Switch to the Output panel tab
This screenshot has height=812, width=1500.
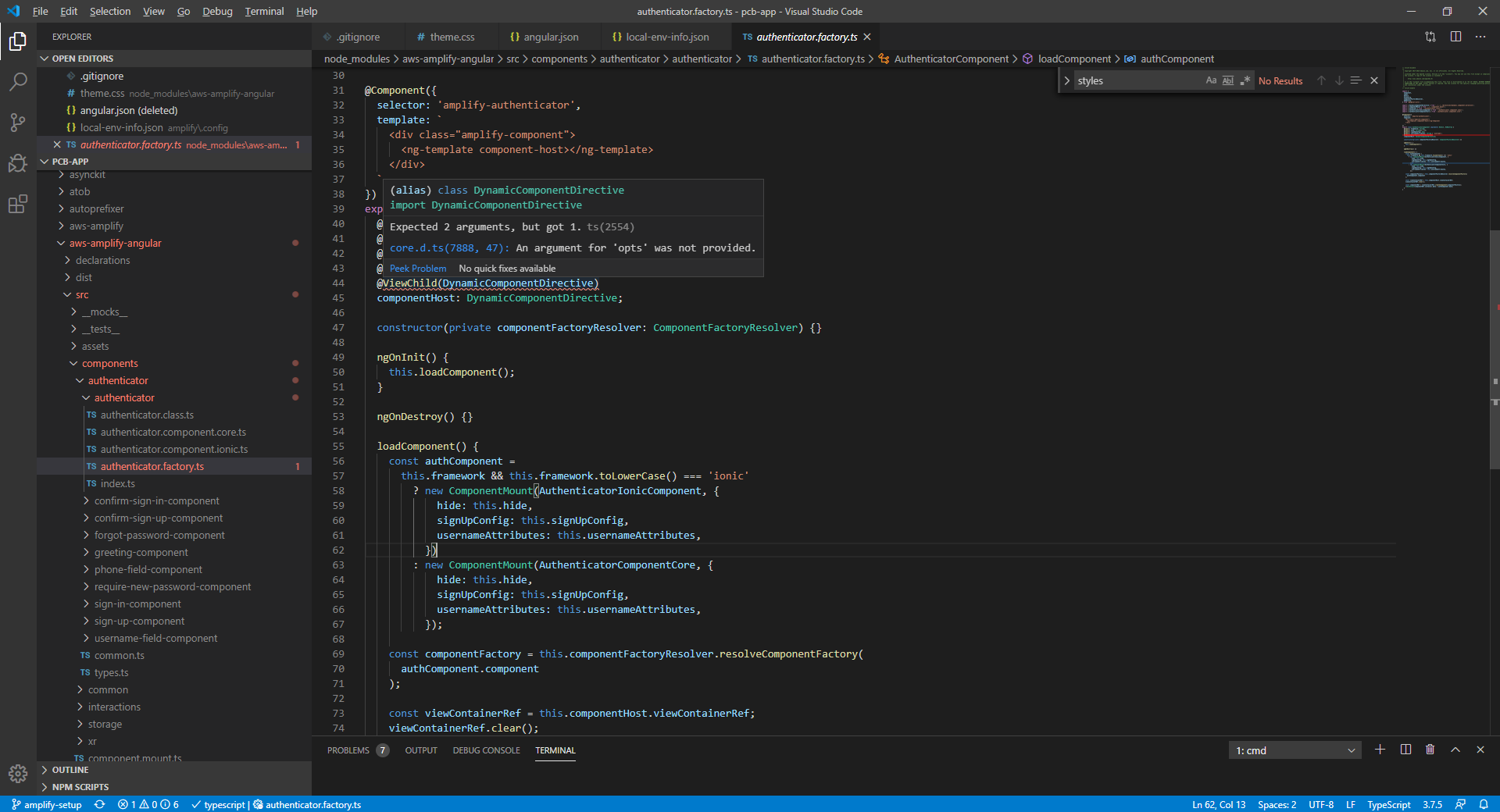pyautogui.click(x=421, y=750)
